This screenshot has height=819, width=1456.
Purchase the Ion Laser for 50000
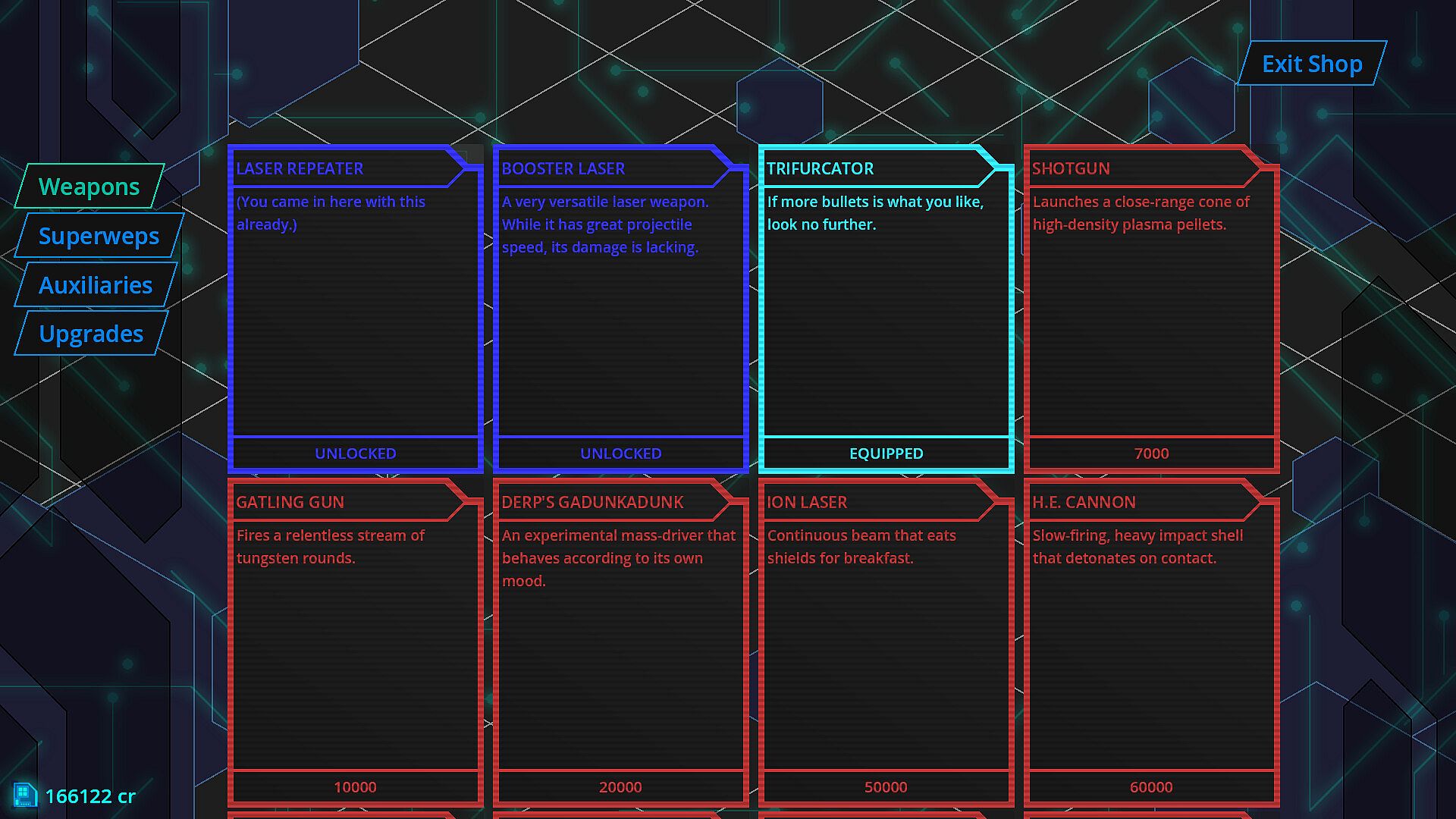coord(886,787)
